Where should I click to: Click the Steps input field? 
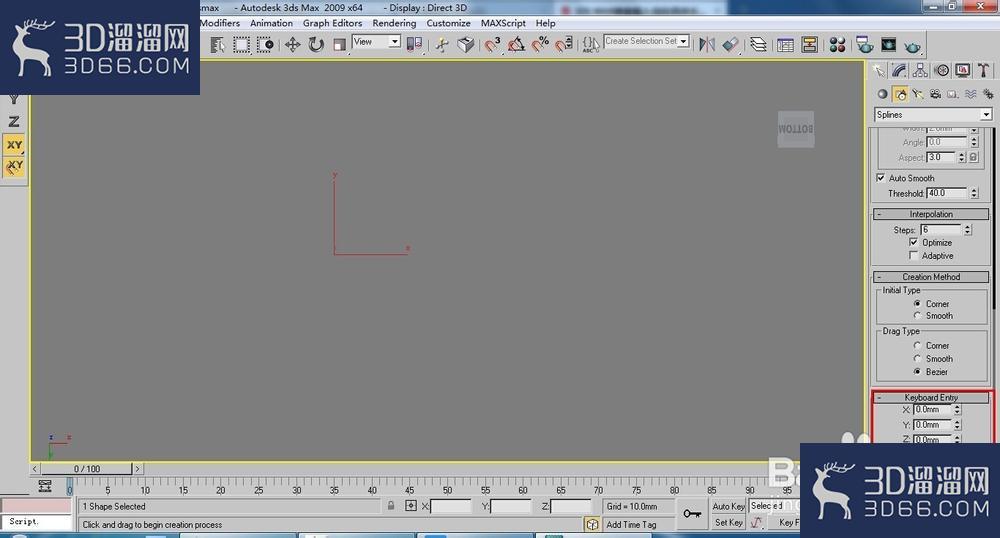pos(941,229)
